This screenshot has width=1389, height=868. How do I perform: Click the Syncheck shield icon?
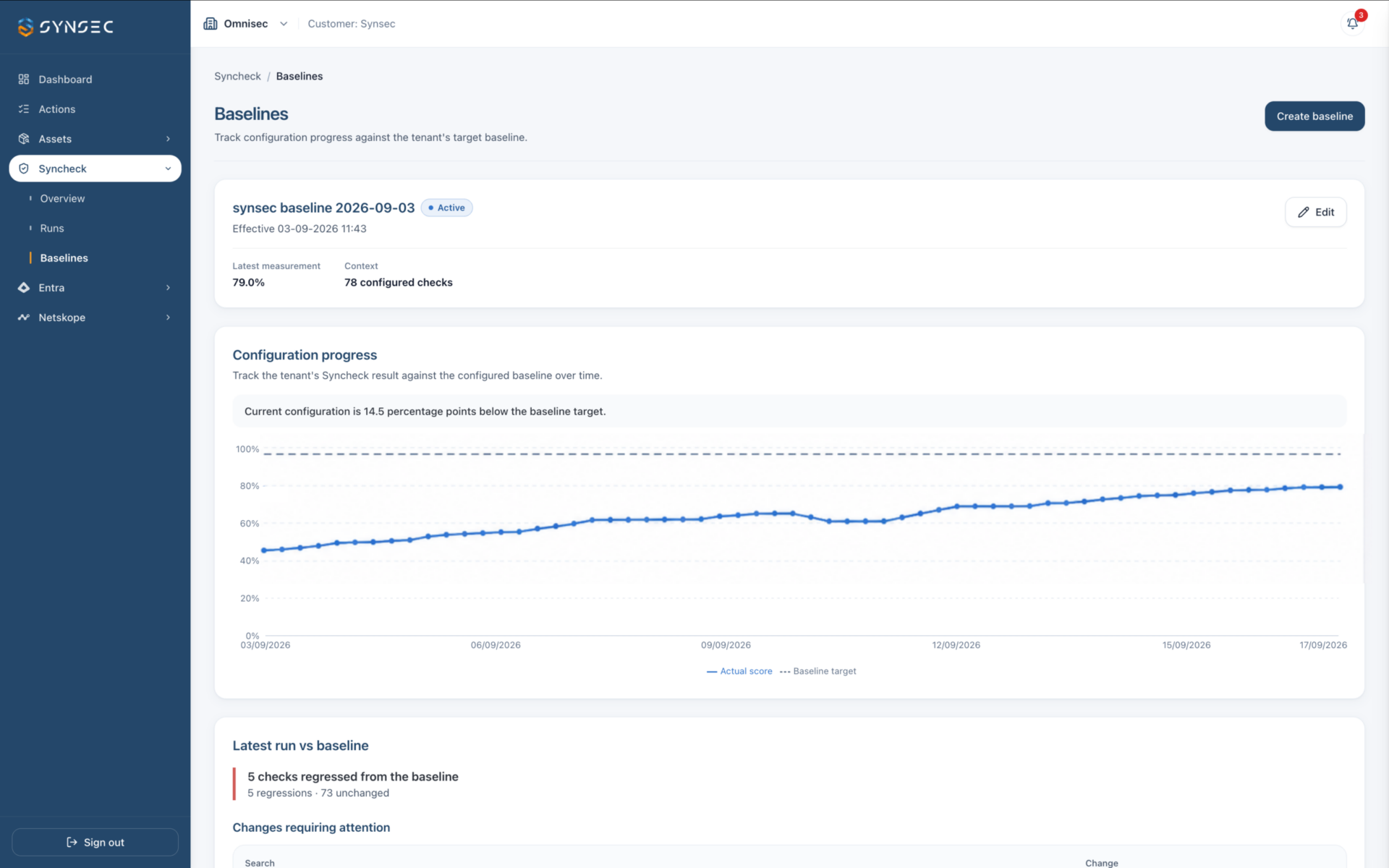[x=24, y=169]
